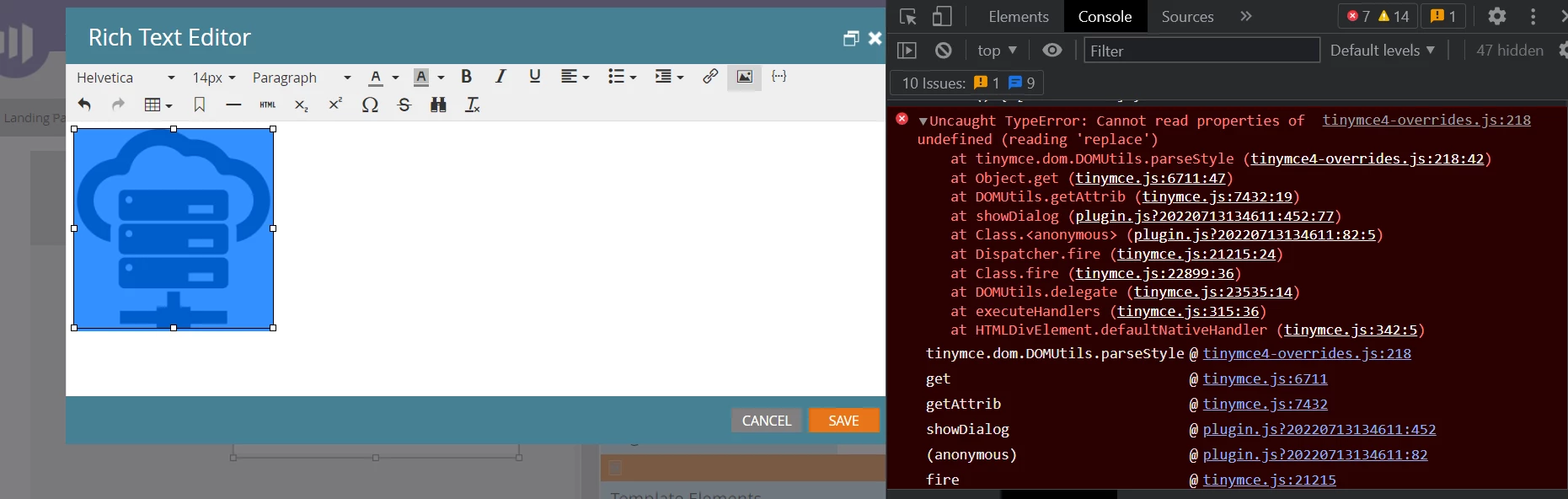Switch to the Sources tab
This screenshot has height=499, width=1568.
[x=1187, y=16]
